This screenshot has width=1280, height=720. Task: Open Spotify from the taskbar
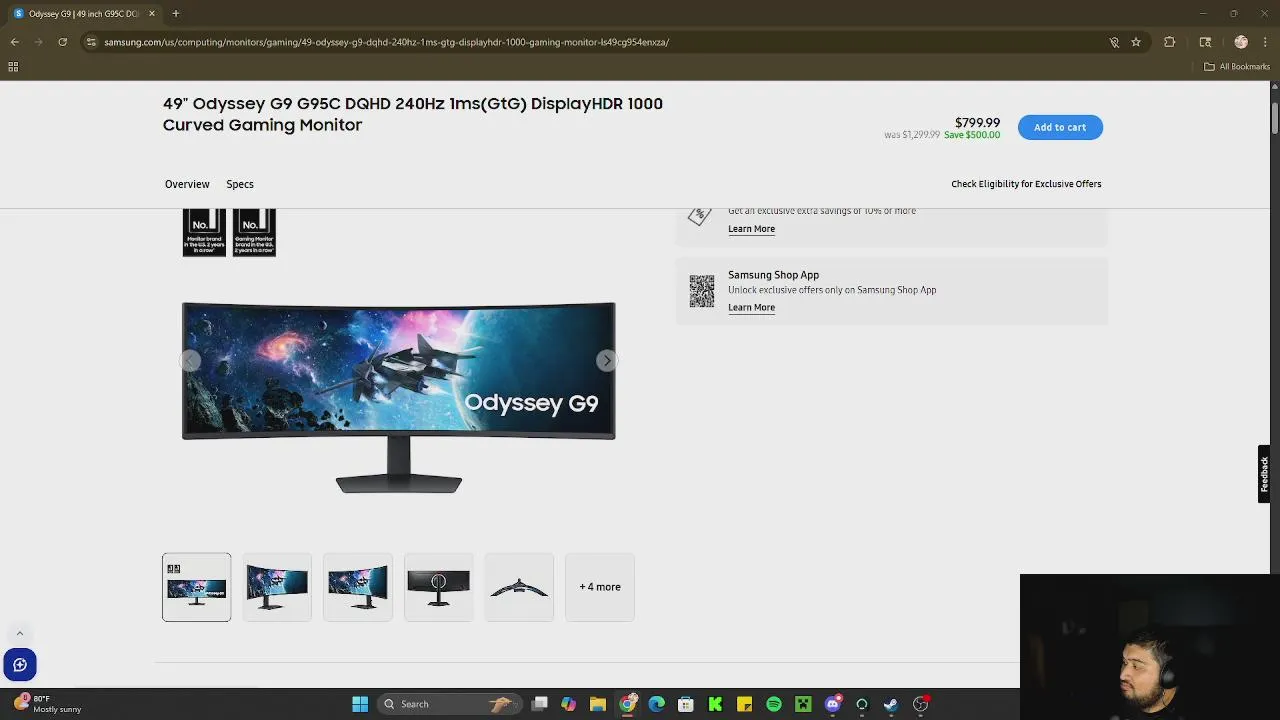click(x=774, y=704)
